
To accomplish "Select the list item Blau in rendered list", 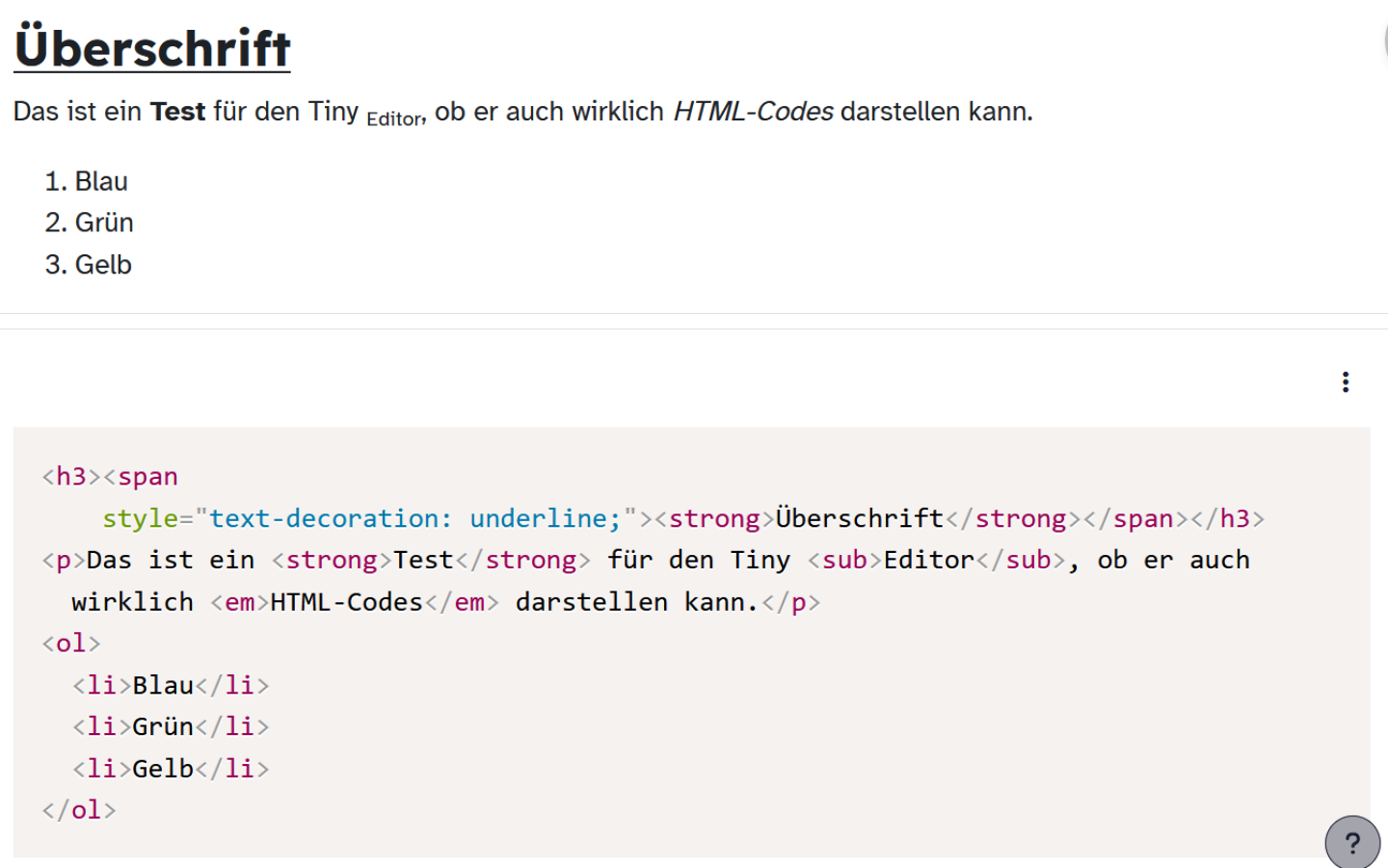I will coord(104,181).
